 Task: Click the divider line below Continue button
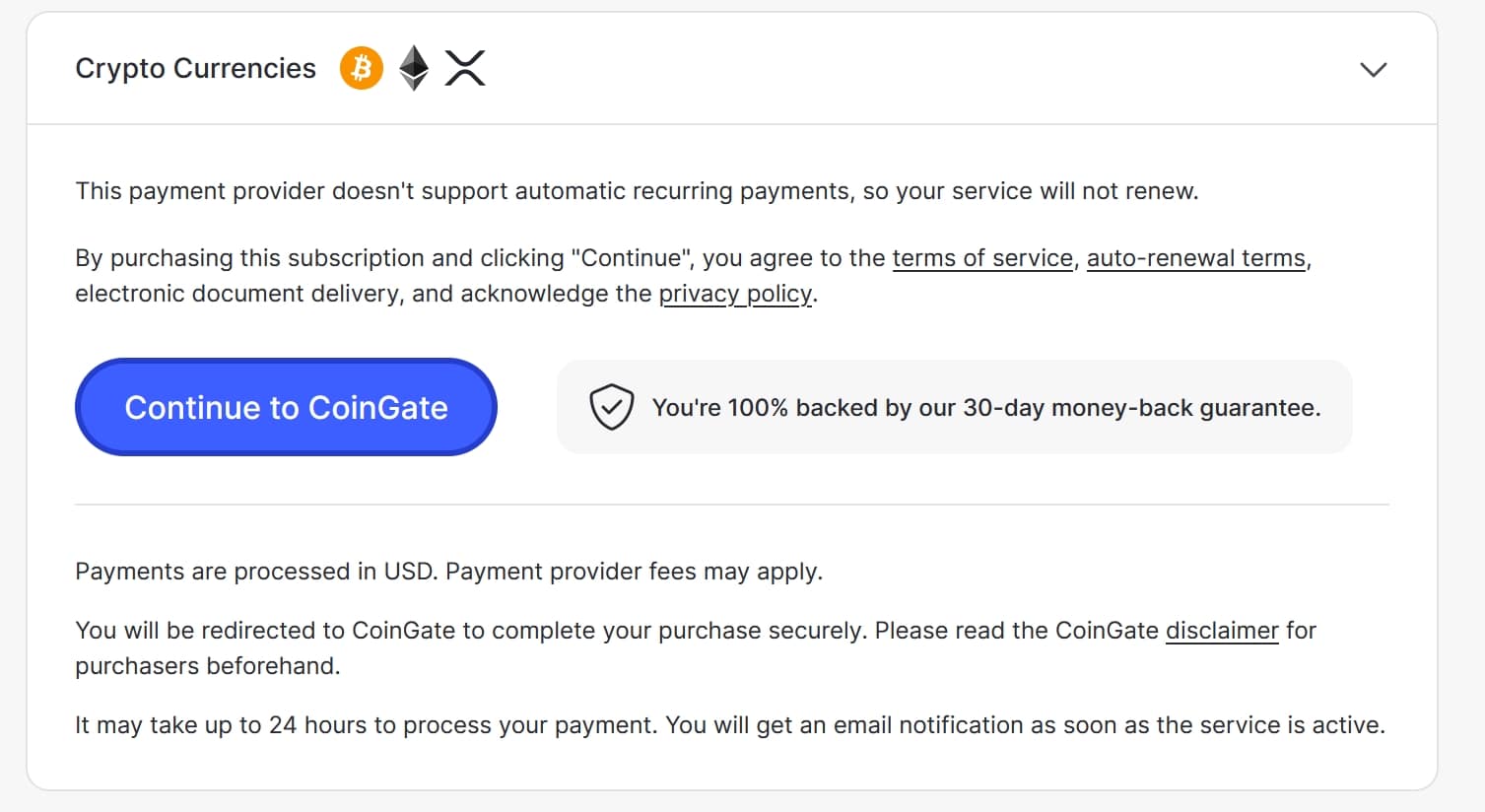pyautogui.click(x=732, y=505)
